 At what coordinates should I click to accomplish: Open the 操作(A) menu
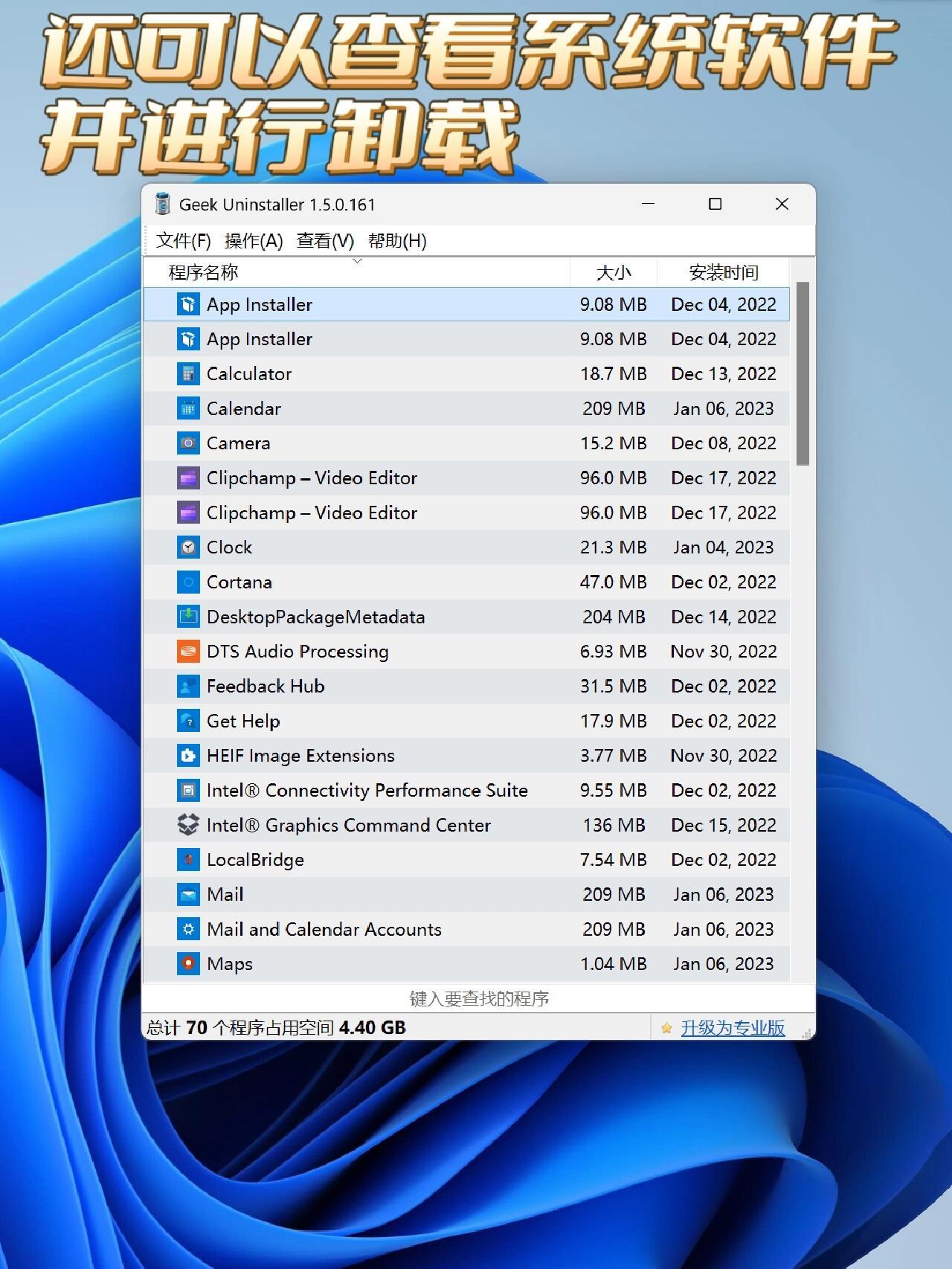[254, 241]
